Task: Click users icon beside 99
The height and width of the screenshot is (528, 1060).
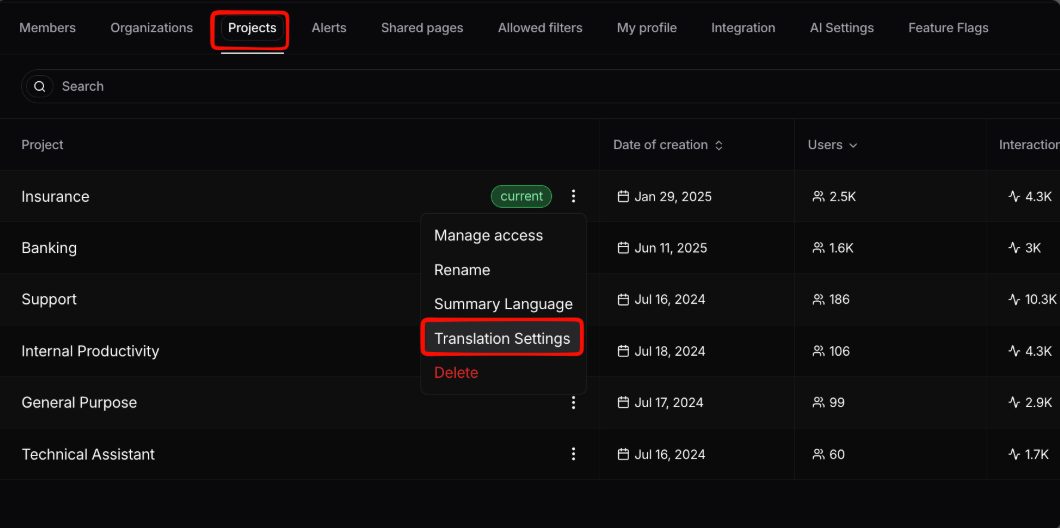Action: pyautogui.click(x=819, y=403)
